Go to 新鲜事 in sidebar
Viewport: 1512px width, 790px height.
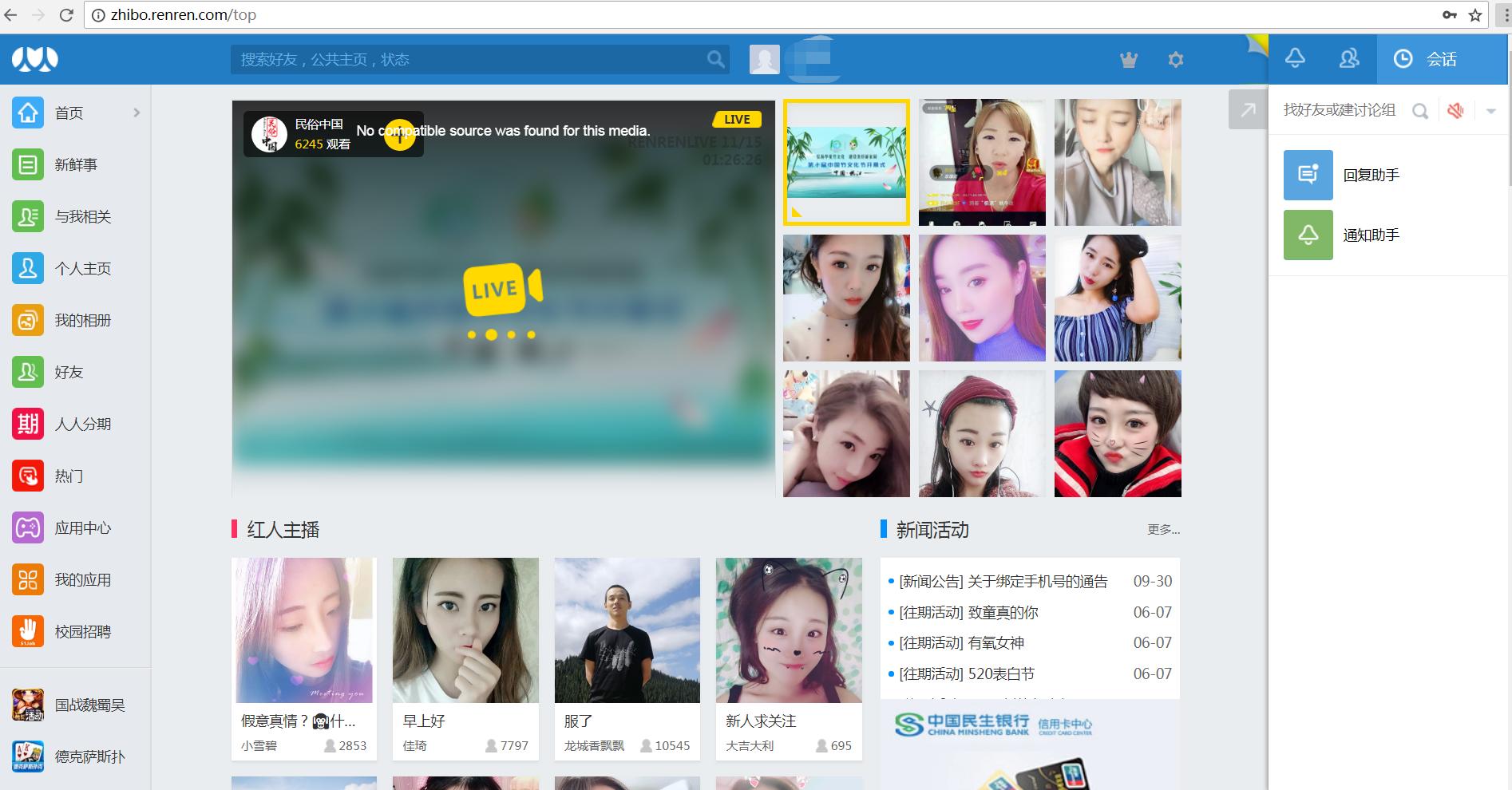pos(75,164)
